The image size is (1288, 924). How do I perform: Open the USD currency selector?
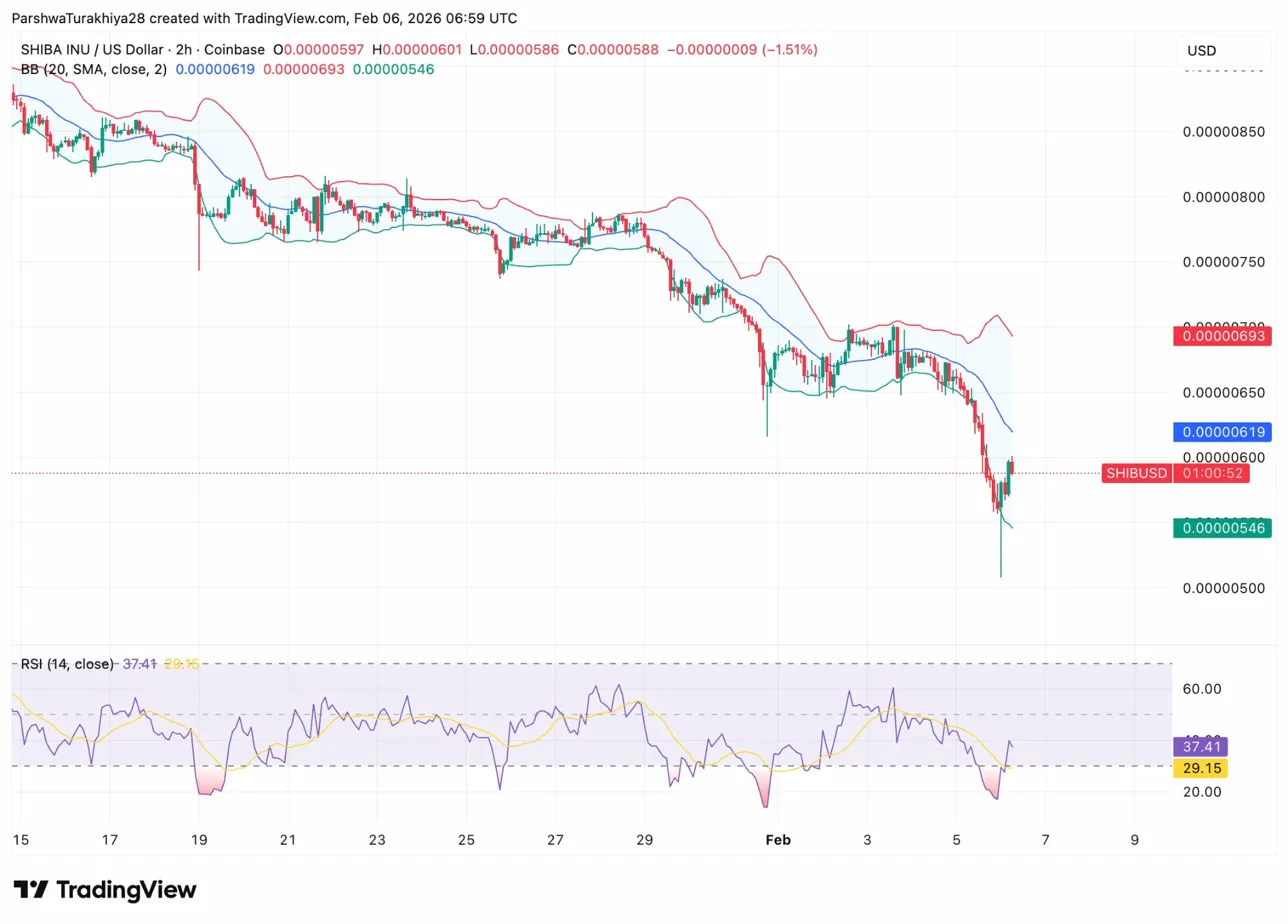tap(1201, 51)
